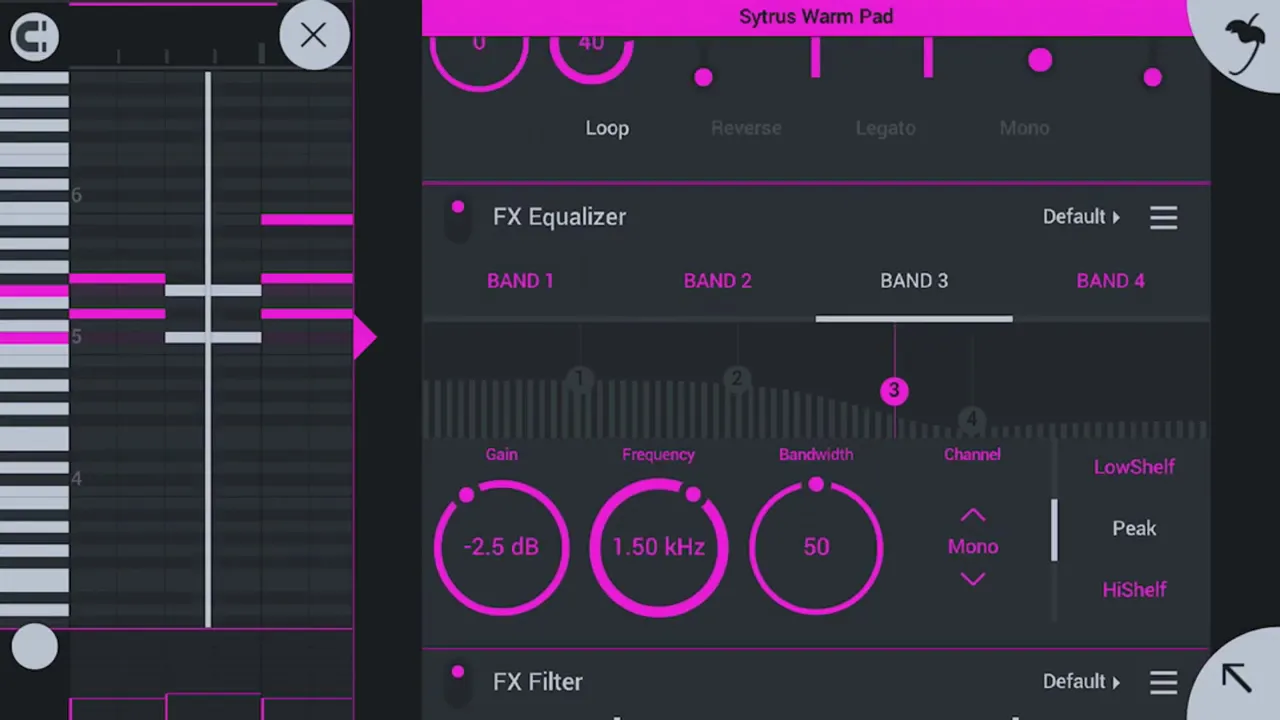Tap the snap magnet icon in piano roll
Screen dimensions: 1280x720
34,37
